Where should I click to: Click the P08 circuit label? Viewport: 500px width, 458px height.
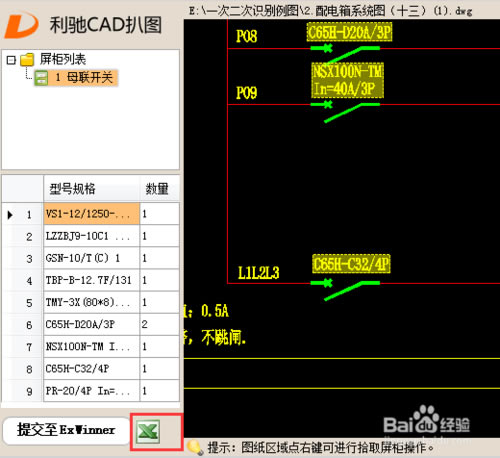click(247, 36)
